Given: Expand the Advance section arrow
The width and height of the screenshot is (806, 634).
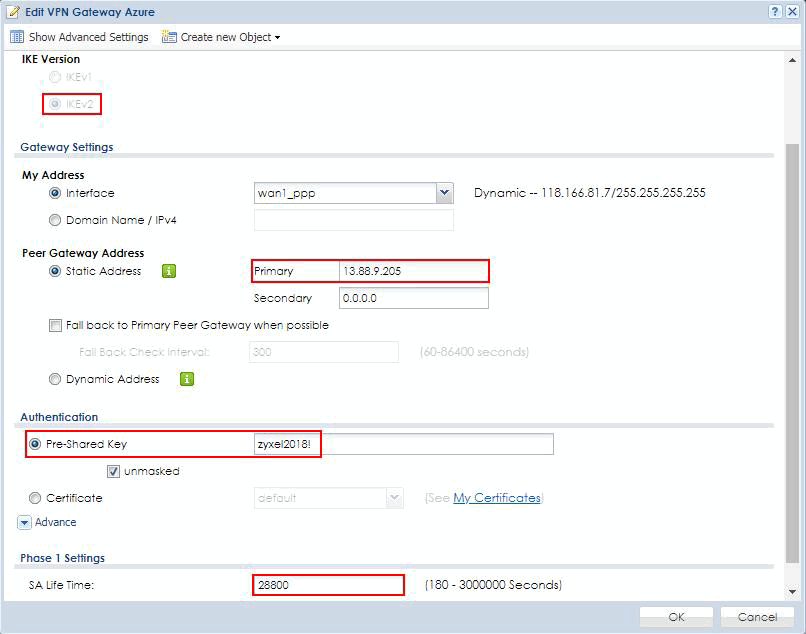Looking at the screenshot, I should tap(24, 522).
